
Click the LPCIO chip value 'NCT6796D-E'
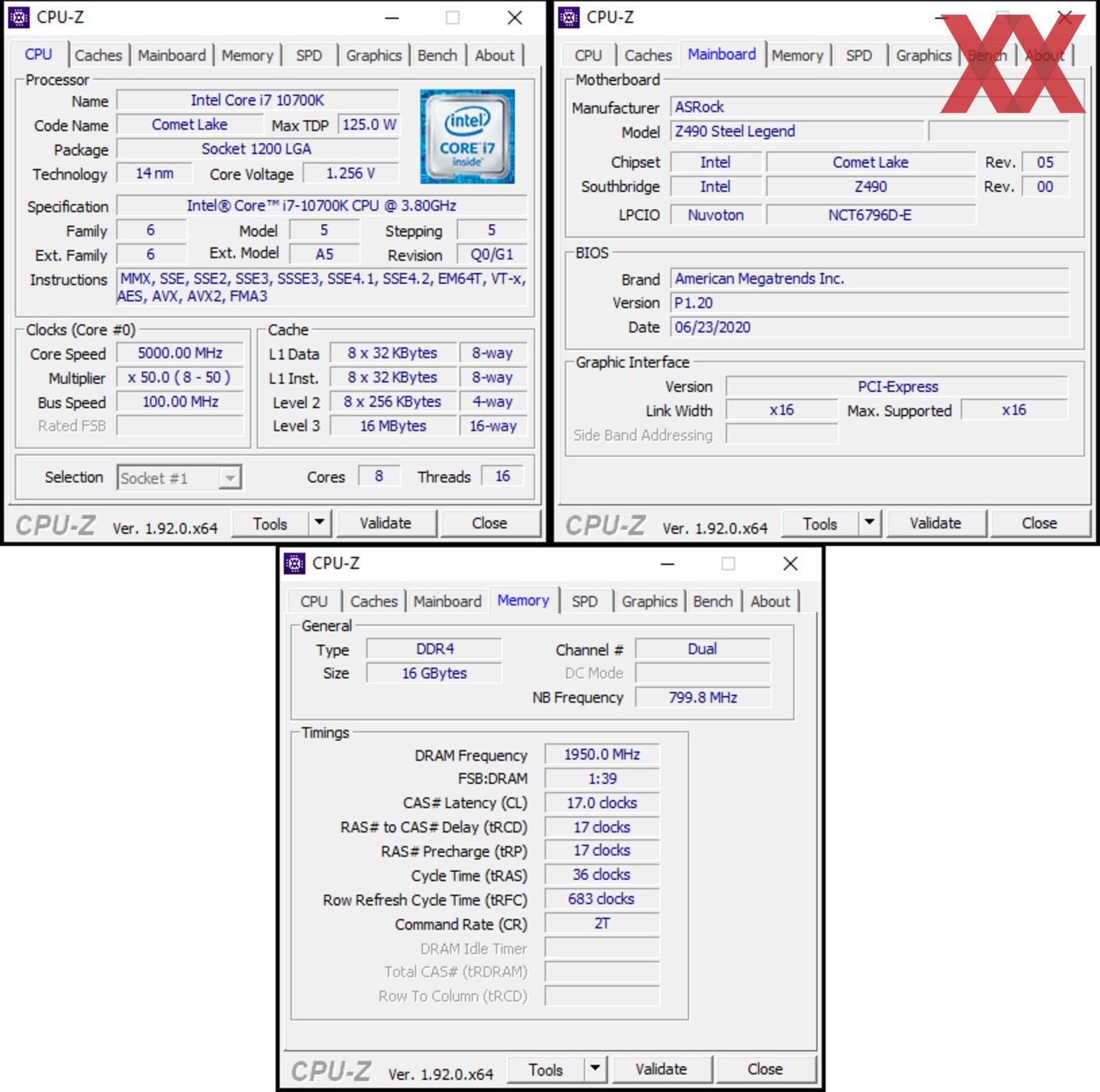(870, 215)
